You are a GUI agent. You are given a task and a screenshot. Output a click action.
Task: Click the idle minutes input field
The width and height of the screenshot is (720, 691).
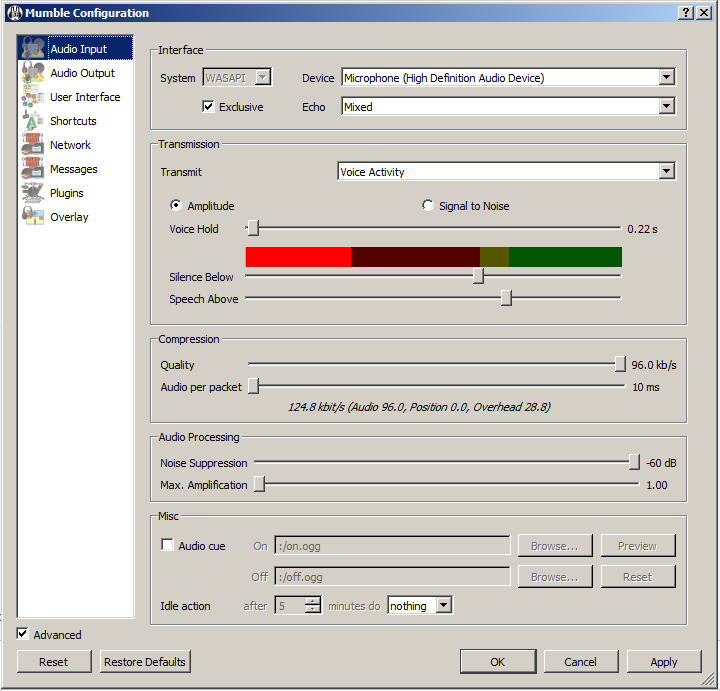click(x=291, y=606)
